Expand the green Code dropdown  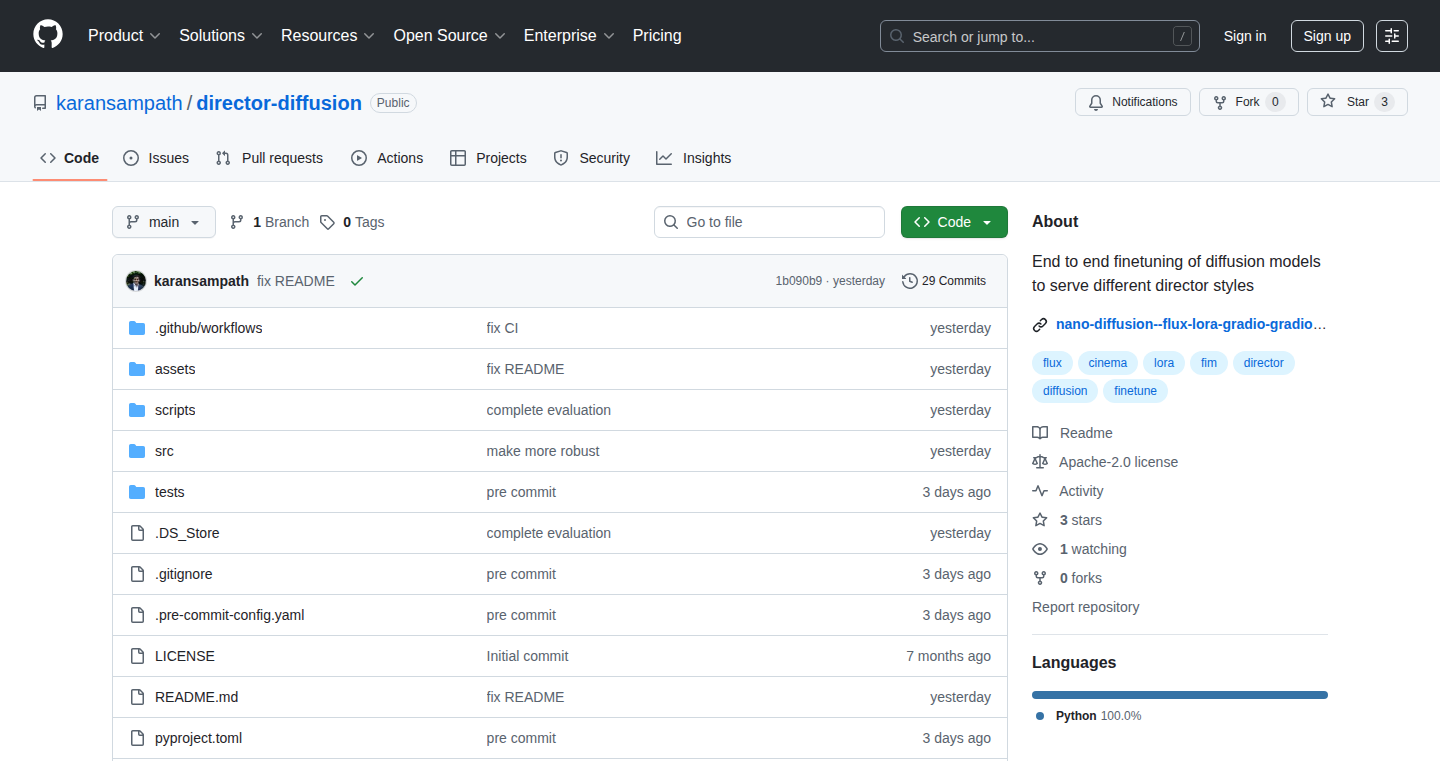click(954, 222)
